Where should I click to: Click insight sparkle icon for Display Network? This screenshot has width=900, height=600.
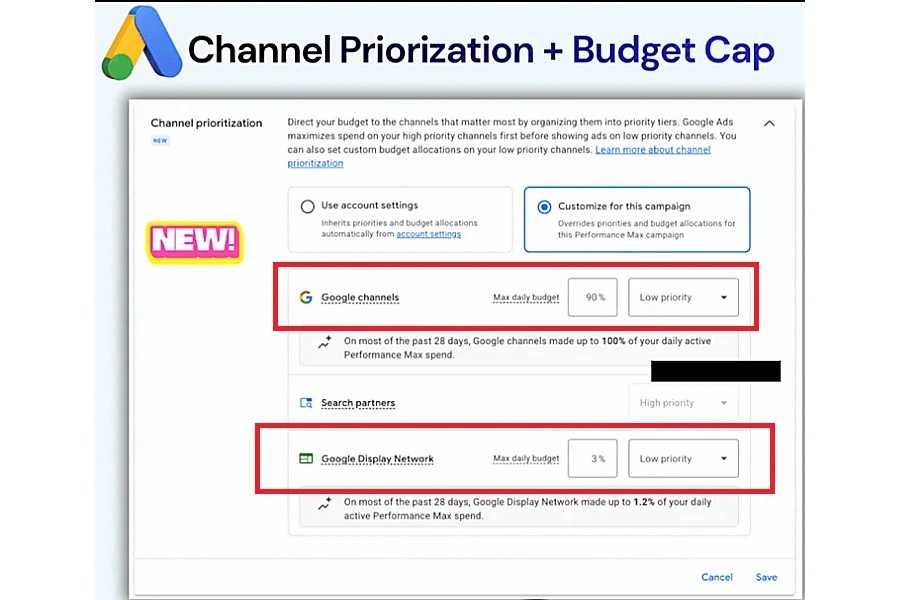tap(325, 504)
